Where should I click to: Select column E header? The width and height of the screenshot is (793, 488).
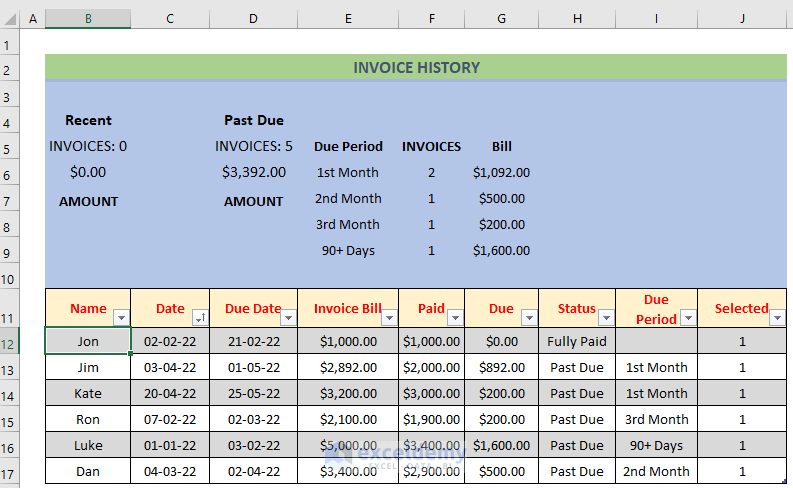(348, 19)
